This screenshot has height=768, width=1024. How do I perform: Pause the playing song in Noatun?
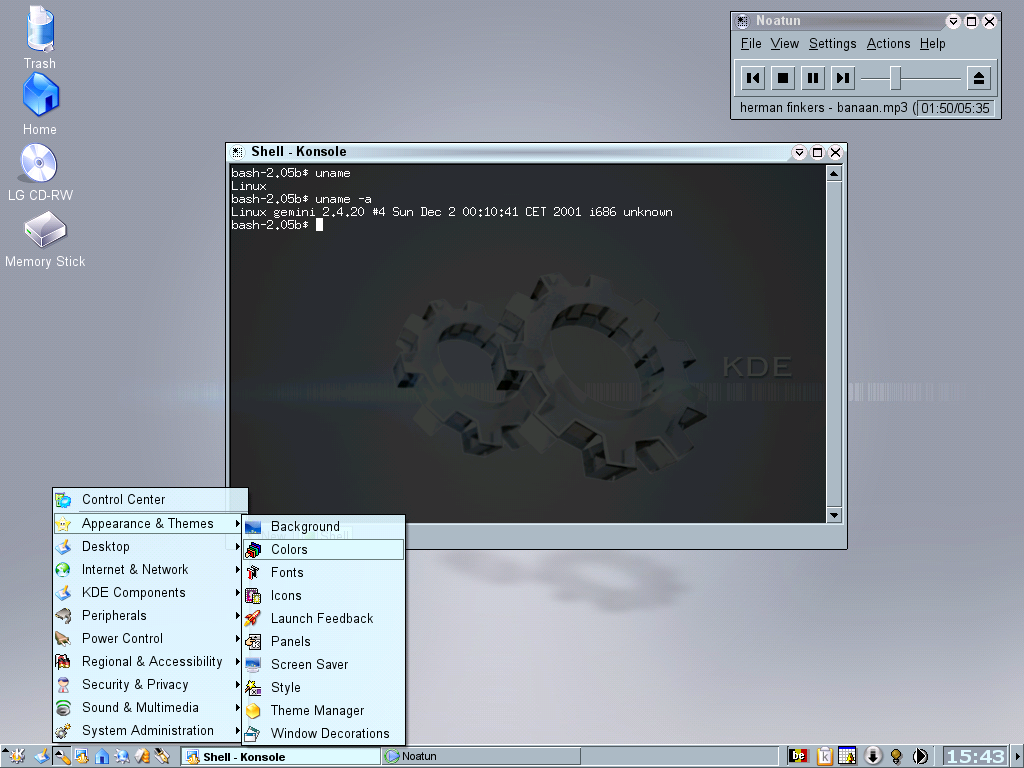coord(813,78)
